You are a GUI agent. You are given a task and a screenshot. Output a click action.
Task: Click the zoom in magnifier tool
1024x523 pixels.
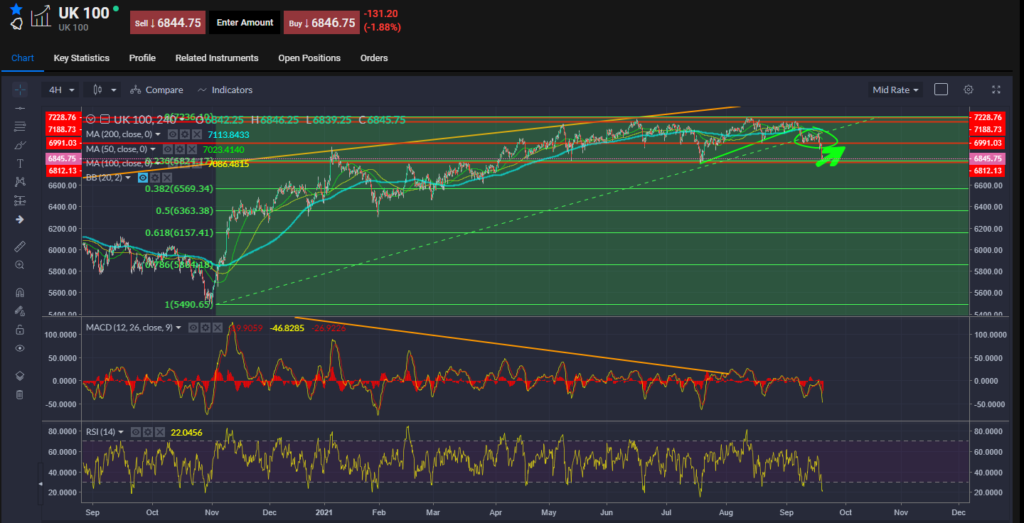pos(20,265)
